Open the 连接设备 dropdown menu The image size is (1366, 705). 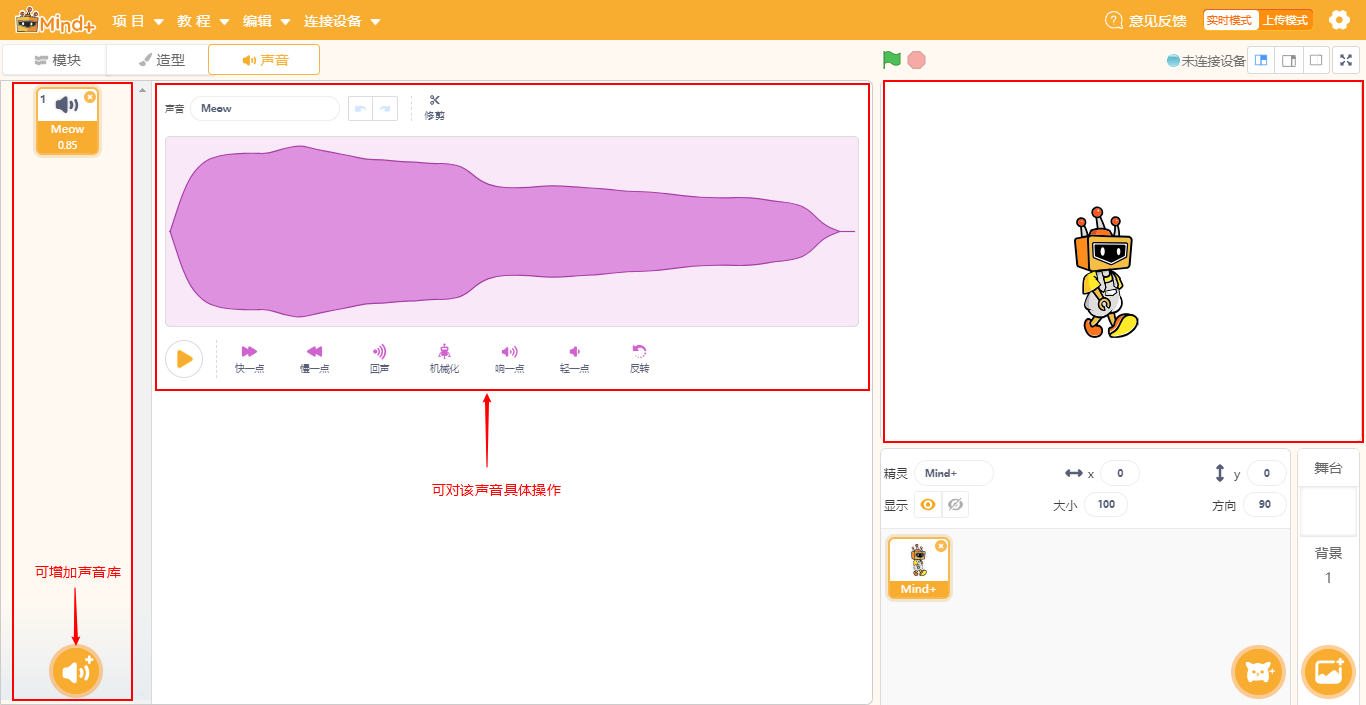point(342,21)
